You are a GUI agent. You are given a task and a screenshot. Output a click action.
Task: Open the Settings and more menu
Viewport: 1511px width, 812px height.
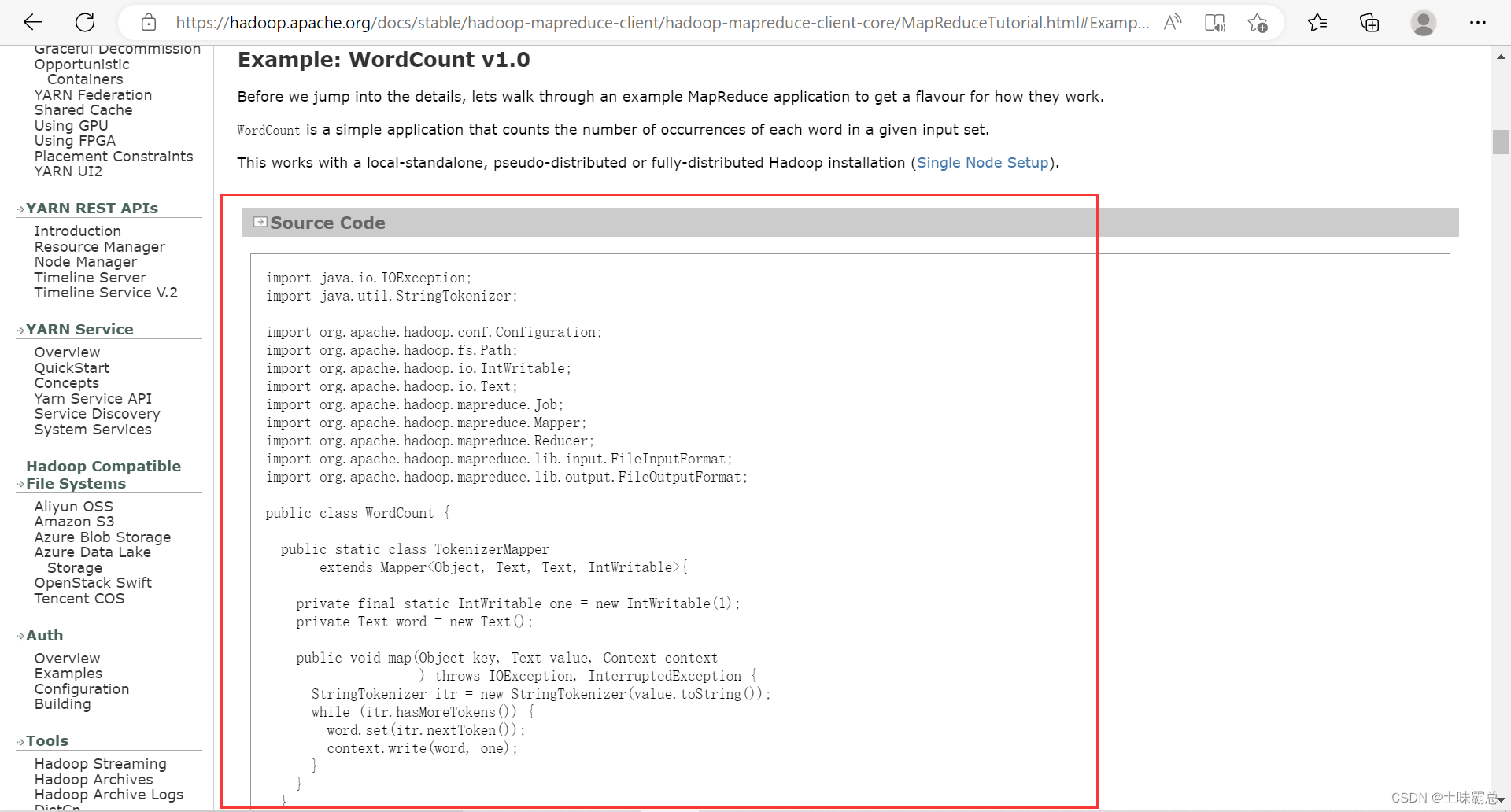click(1479, 22)
